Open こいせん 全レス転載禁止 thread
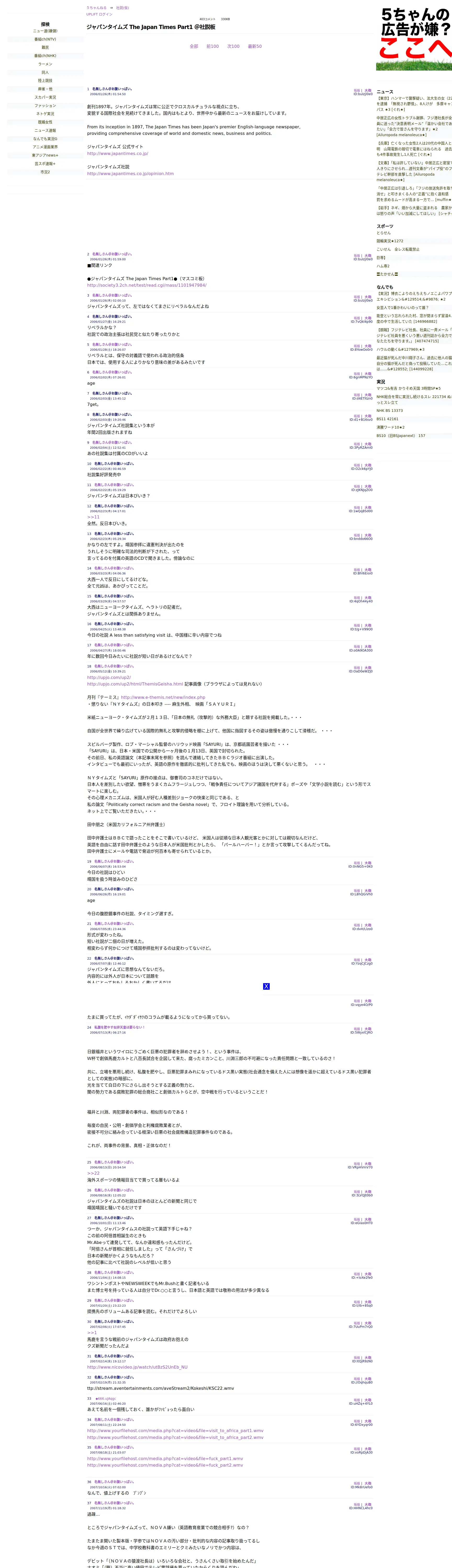This screenshot has height=1568, width=452. tap(398, 250)
